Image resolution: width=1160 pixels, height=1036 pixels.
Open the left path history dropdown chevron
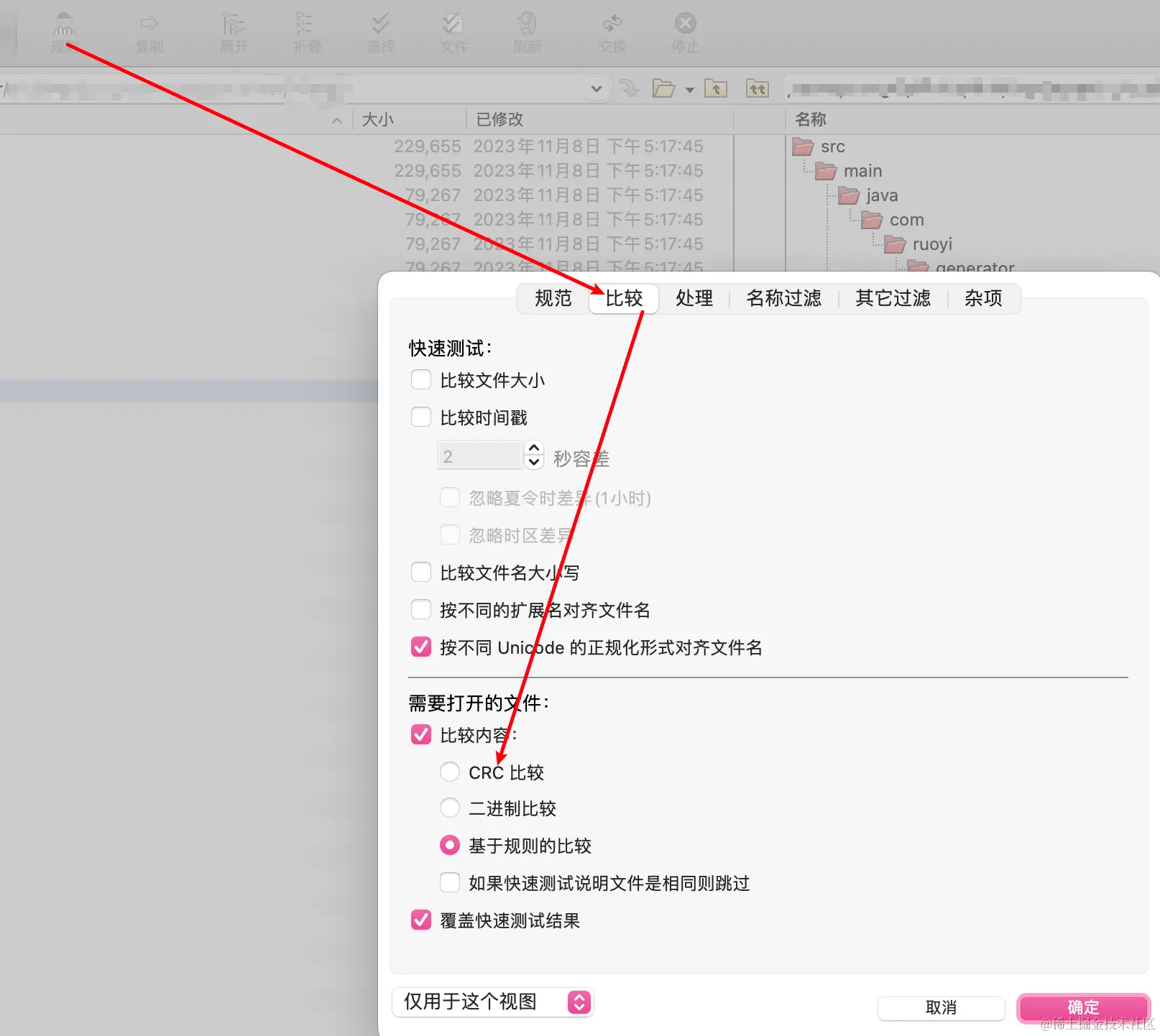pyautogui.click(x=596, y=88)
